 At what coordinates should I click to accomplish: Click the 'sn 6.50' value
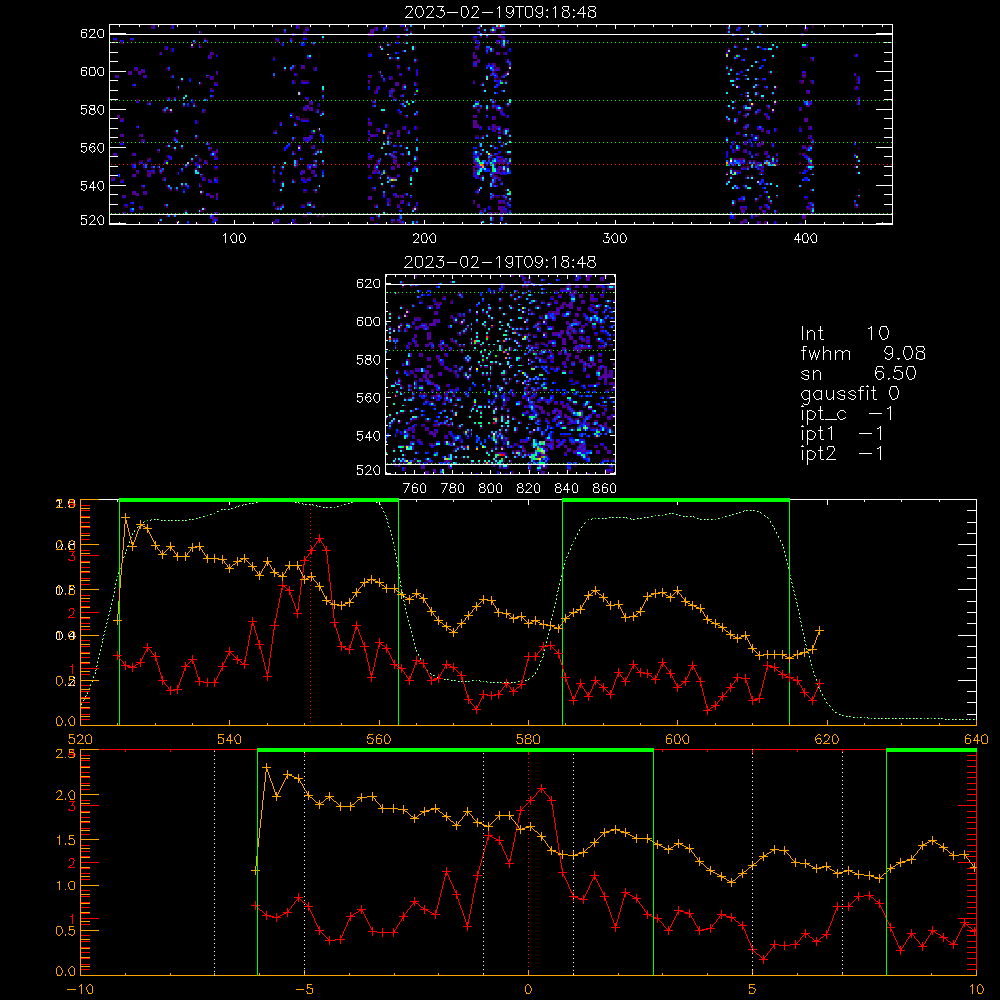point(858,373)
